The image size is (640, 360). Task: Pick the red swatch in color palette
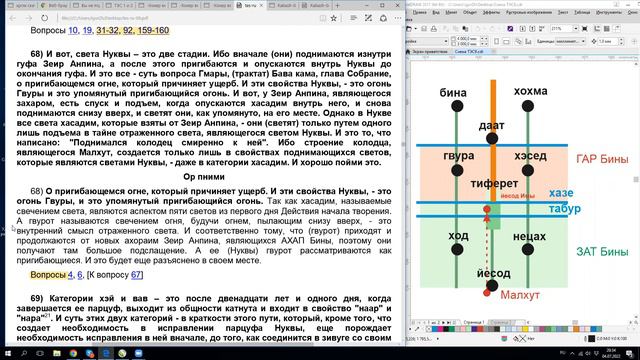pos(480,329)
